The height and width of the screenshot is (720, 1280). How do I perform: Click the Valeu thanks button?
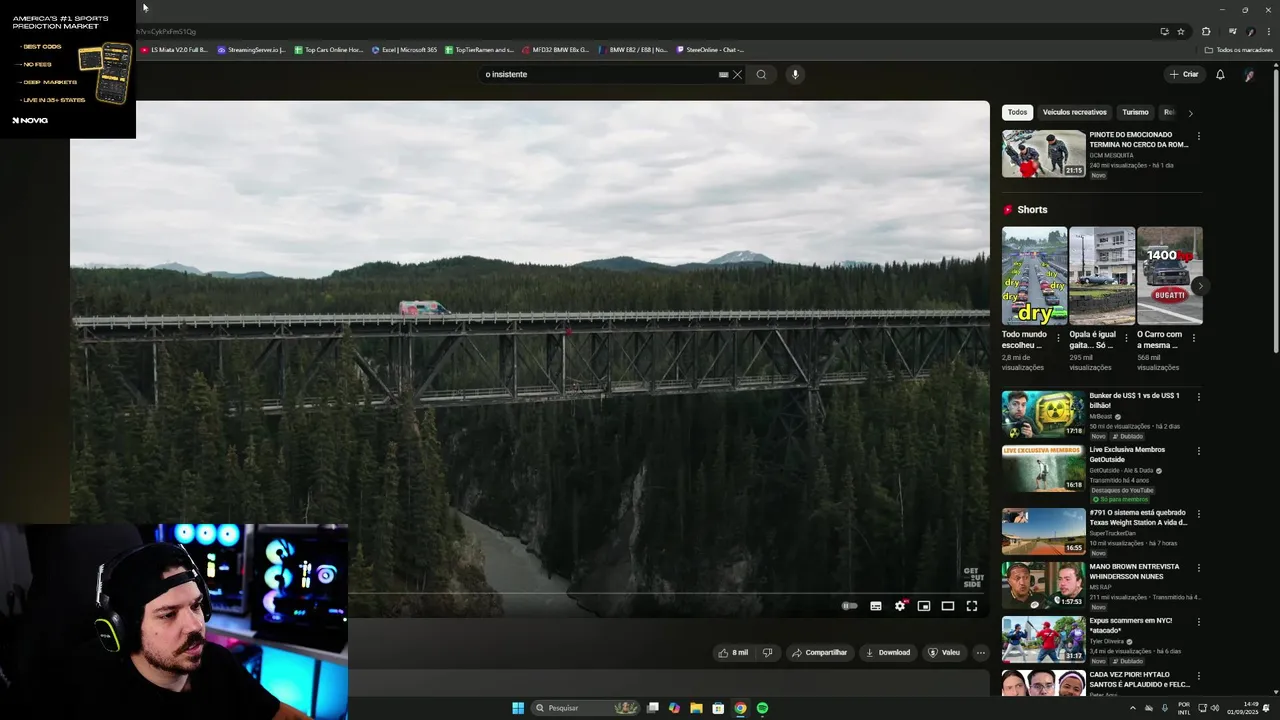click(944, 652)
